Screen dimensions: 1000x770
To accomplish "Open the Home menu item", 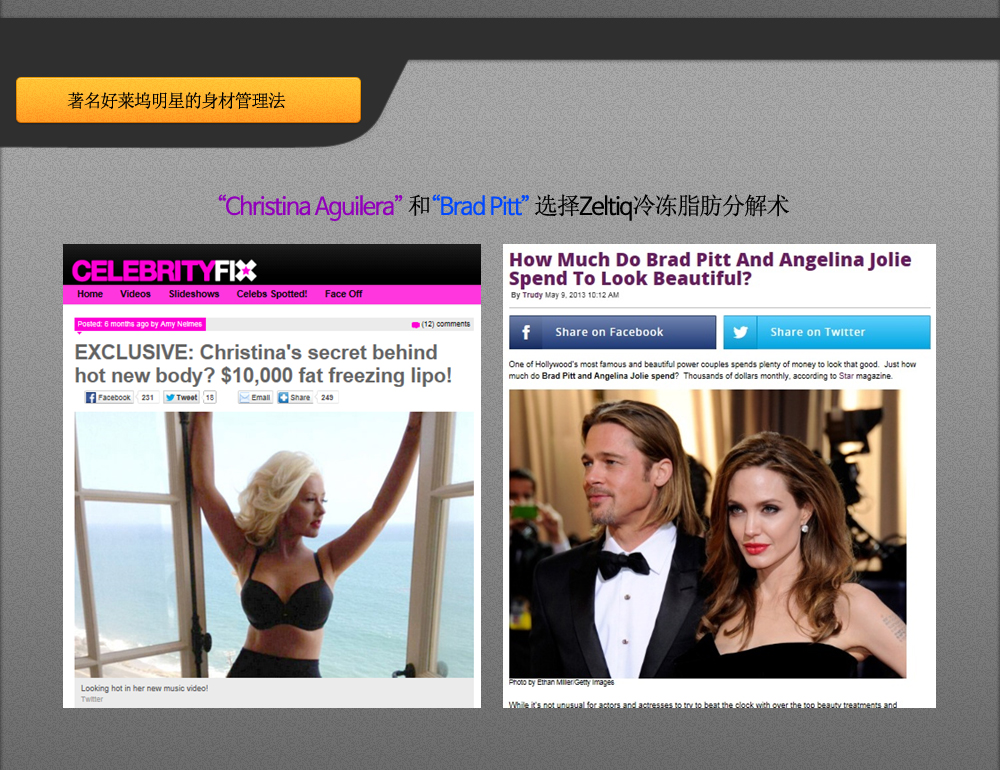I will 90,294.
